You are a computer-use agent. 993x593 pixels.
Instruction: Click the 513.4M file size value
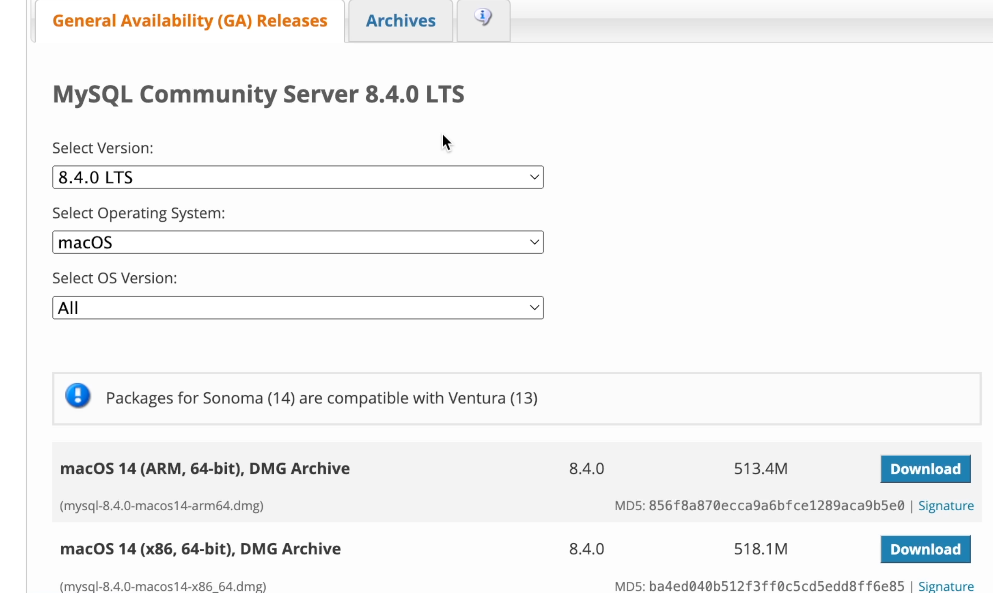761,469
